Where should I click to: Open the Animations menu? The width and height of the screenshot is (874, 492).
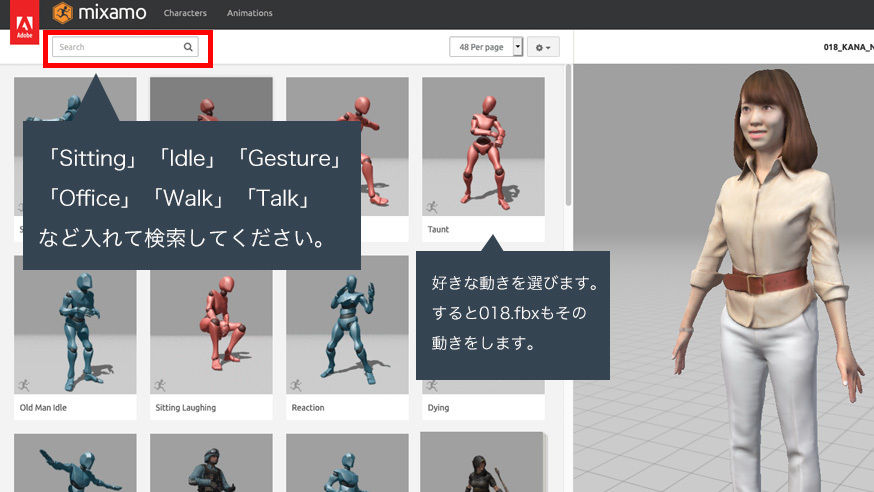point(250,13)
